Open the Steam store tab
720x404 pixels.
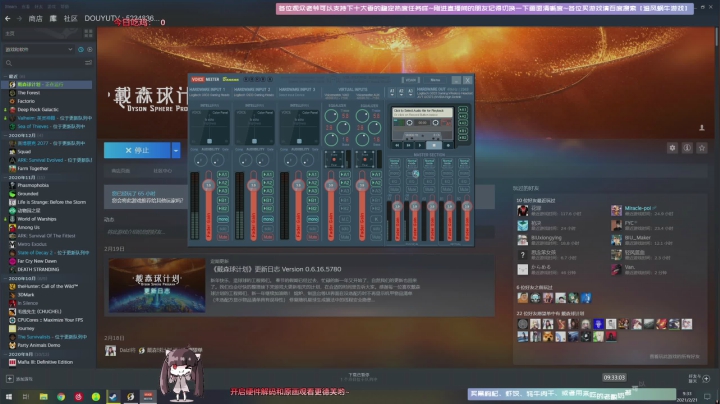pyautogui.click(x=35, y=18)
